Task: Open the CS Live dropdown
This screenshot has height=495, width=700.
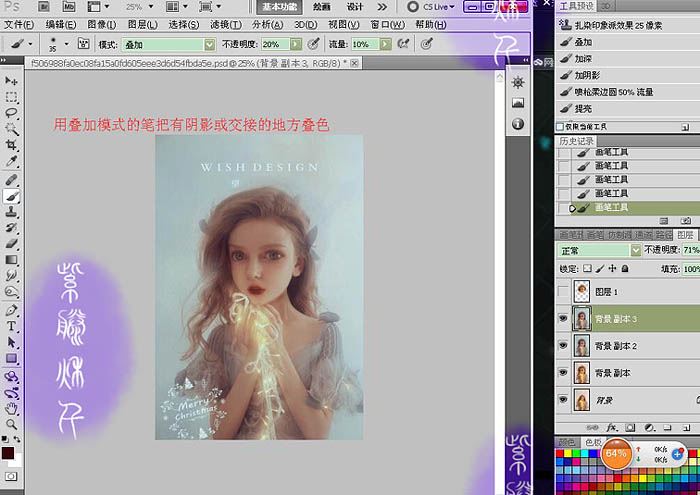Action: click(x=431, y=7)
